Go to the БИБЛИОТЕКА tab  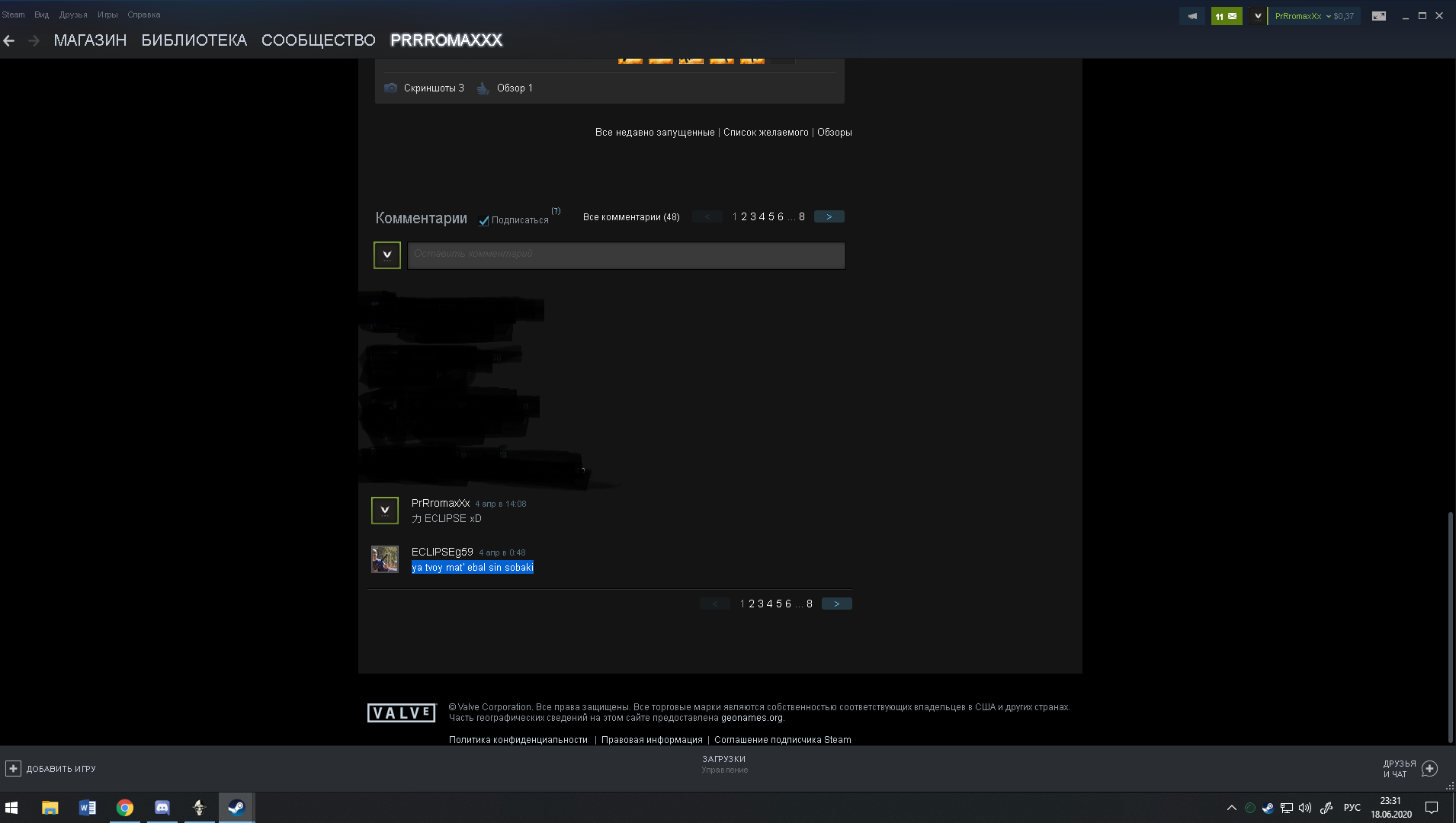194,40
